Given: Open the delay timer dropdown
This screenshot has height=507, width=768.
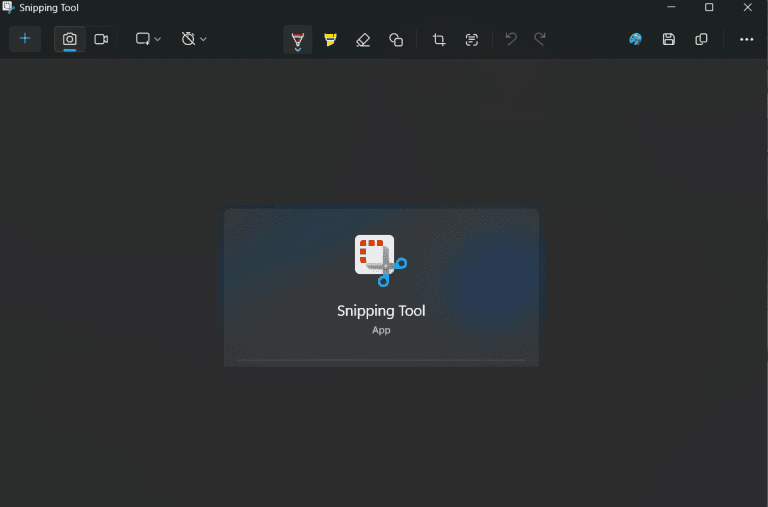Looking at the screenshot, I should [x=194, y=39].
